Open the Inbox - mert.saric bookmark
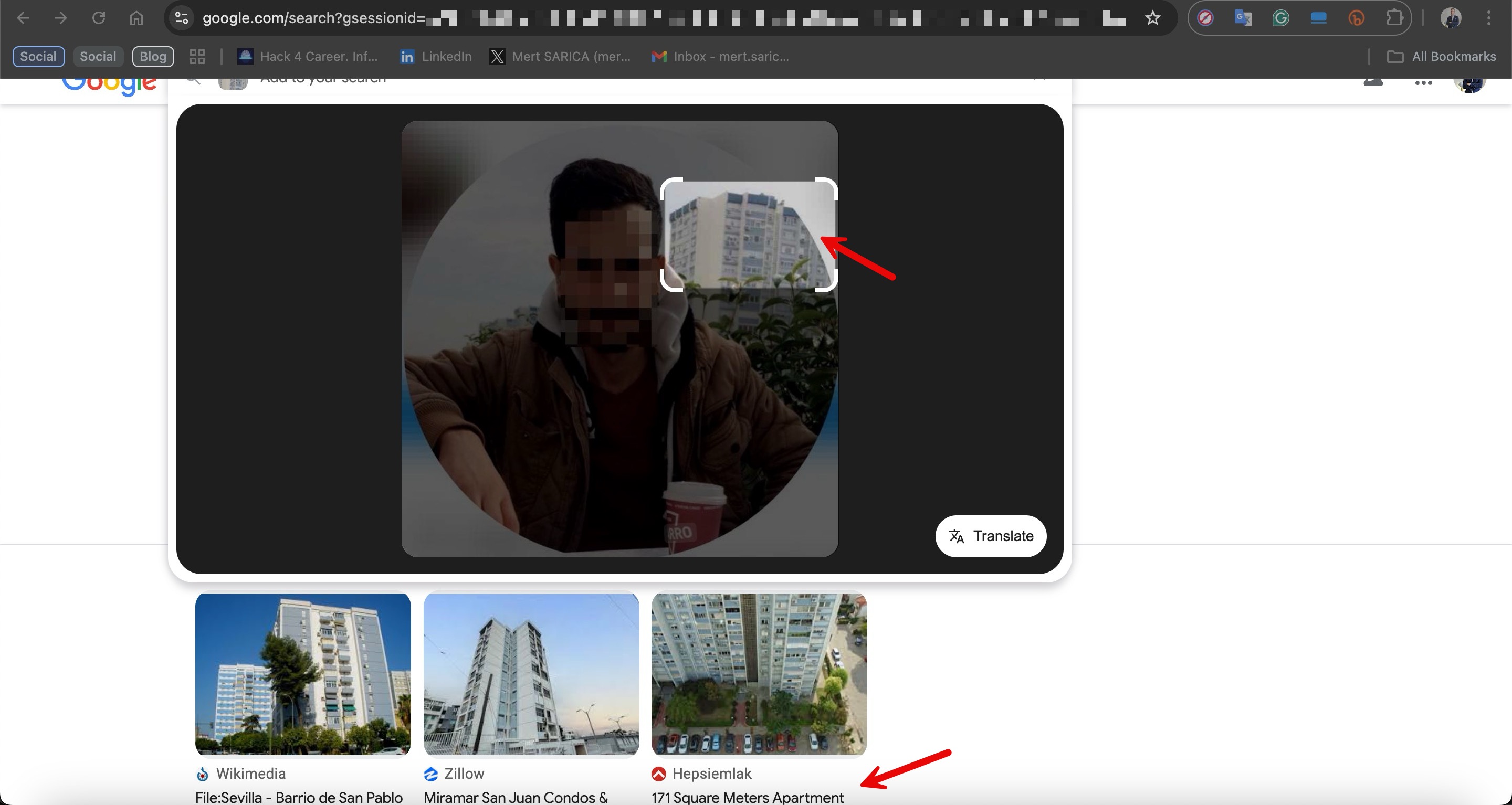Image resolution: width=1512 pixels, height=805 pixels. pyautogui.click(x=721, y=56)
